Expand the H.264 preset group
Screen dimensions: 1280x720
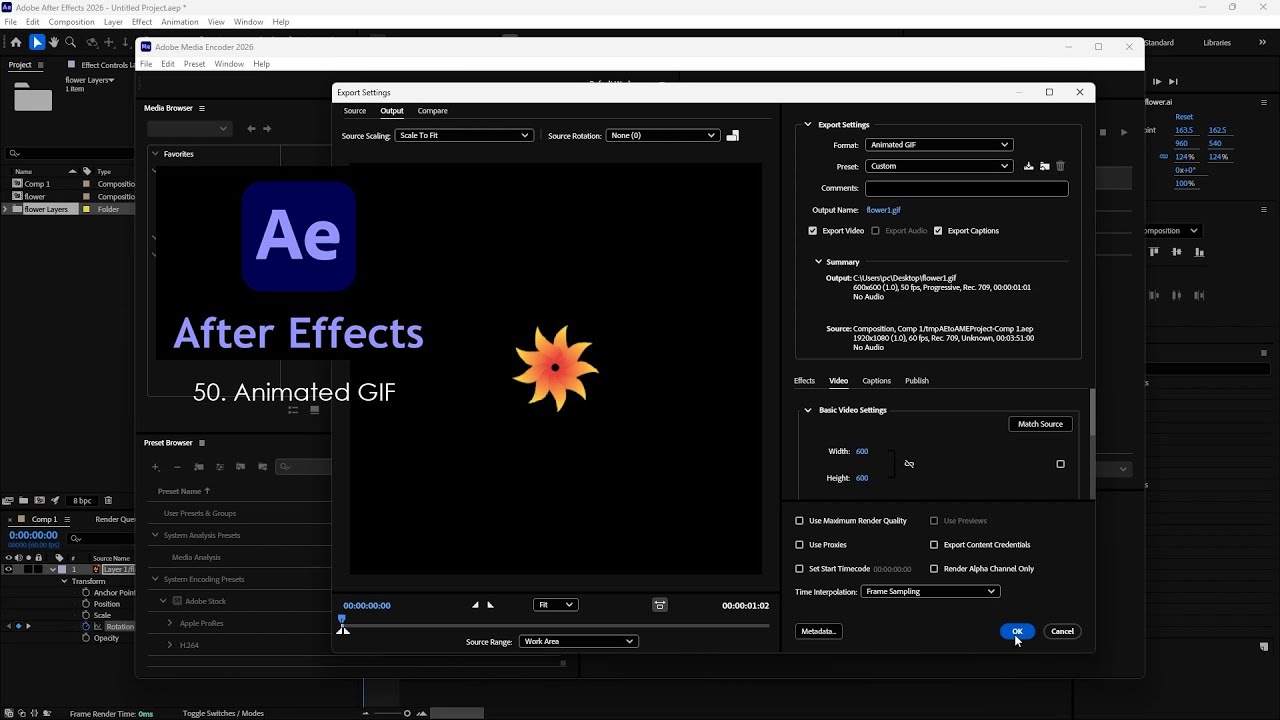170,645
